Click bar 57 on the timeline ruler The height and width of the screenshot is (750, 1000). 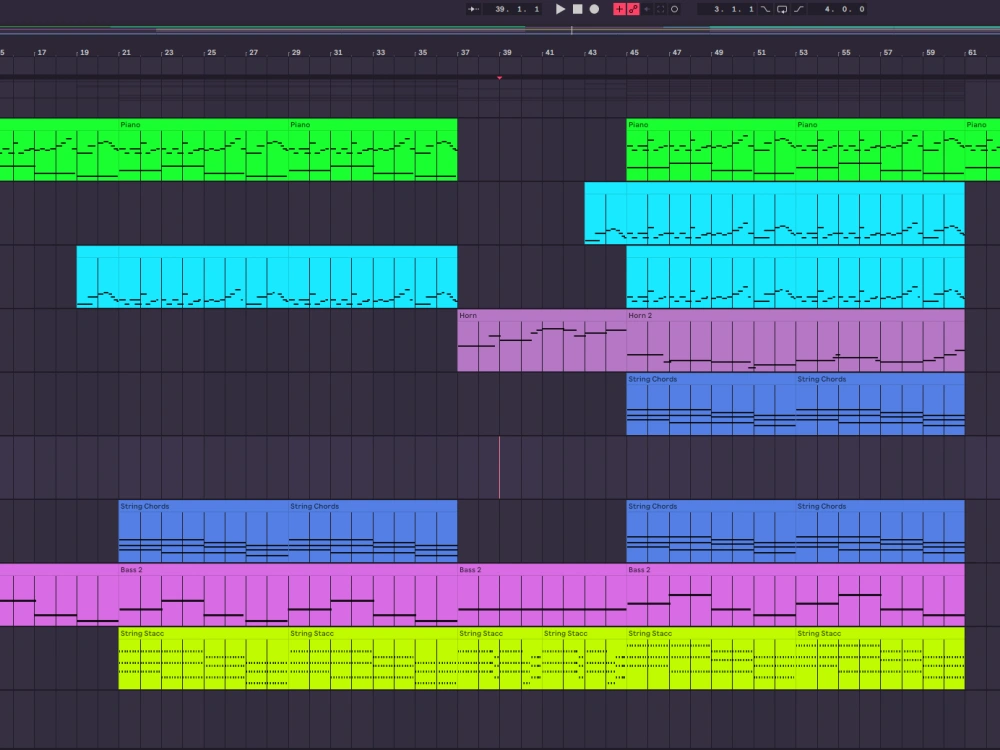pyautogui.click(x=888, y=52)
